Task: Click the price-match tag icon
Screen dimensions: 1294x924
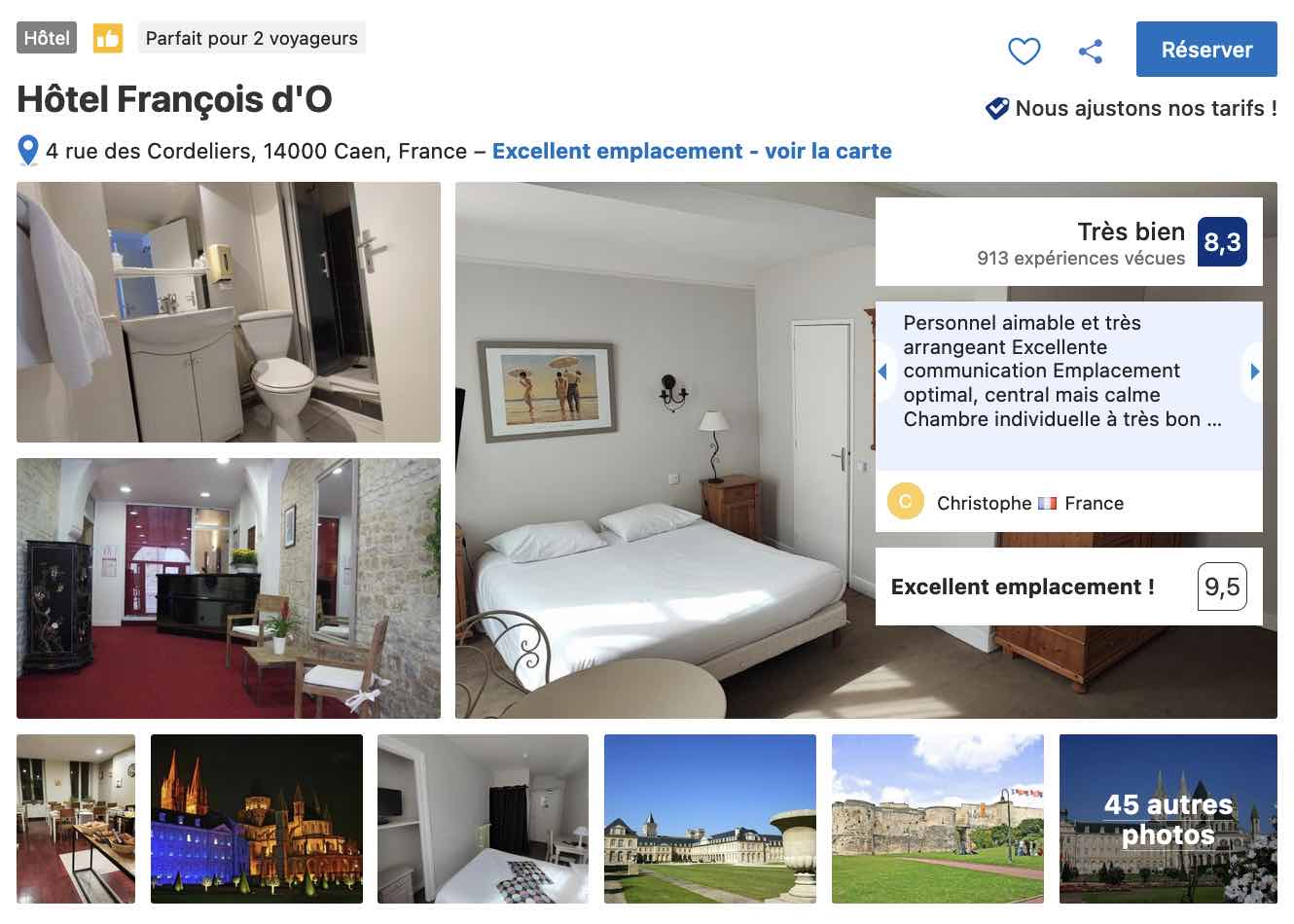Action: 997,108
